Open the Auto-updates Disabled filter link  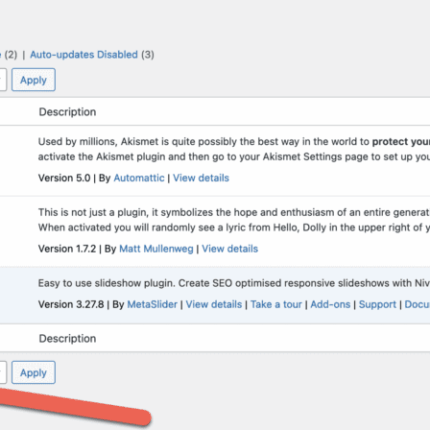click(84, 54)
